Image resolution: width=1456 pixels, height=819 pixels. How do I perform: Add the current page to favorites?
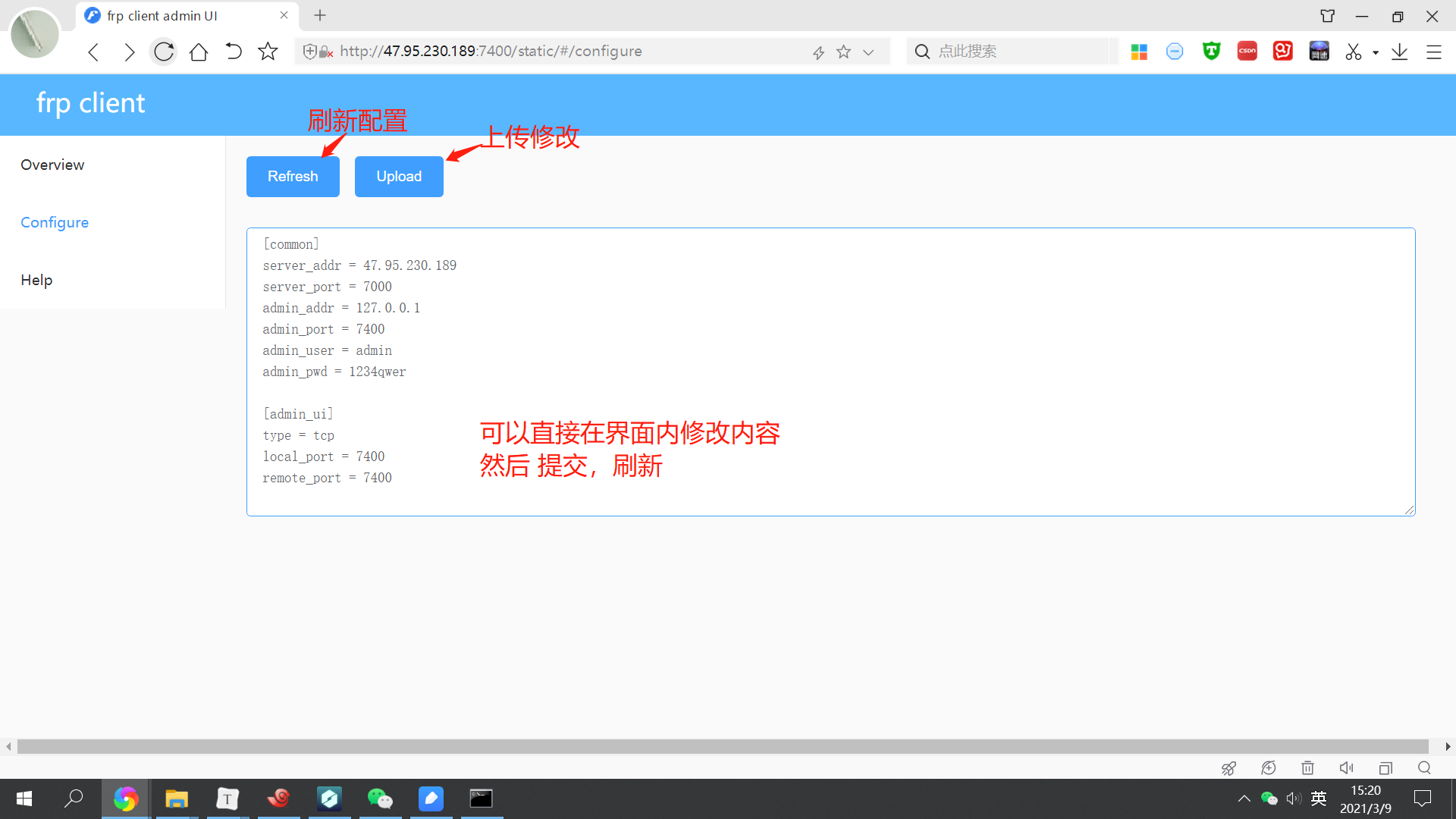point(843,52)
